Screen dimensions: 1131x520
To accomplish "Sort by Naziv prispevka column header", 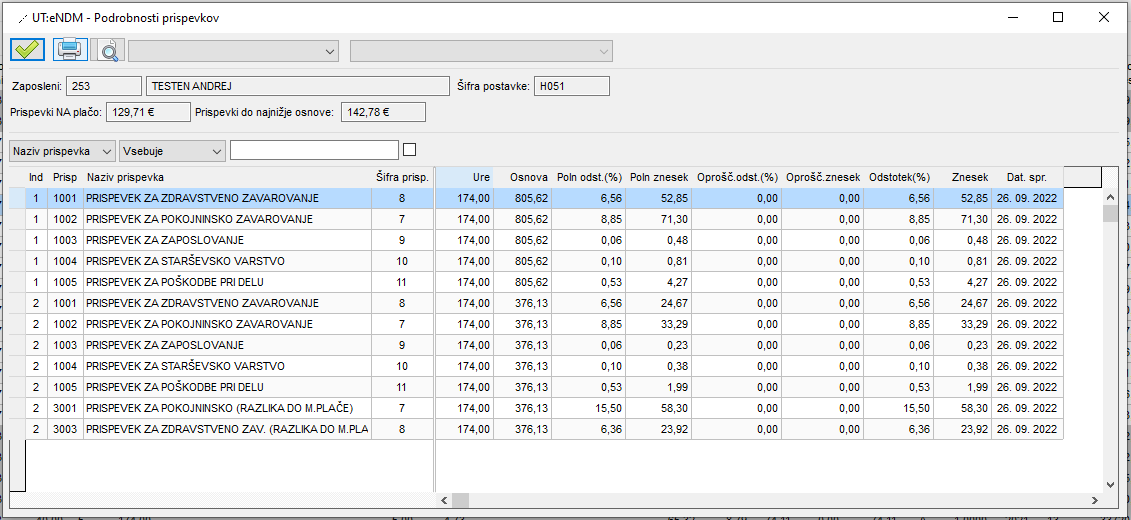I will click(227, 177).
